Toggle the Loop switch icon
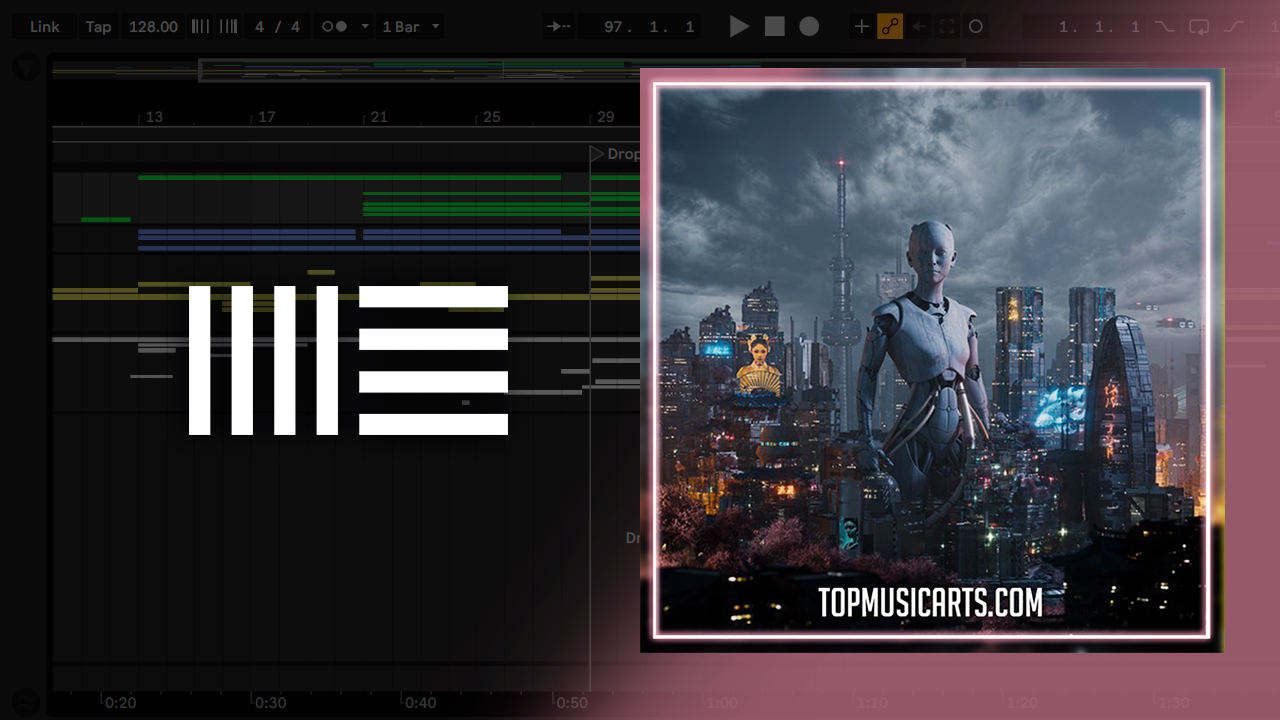The height and width of the screenshot is (720, 1280). 1198,27
